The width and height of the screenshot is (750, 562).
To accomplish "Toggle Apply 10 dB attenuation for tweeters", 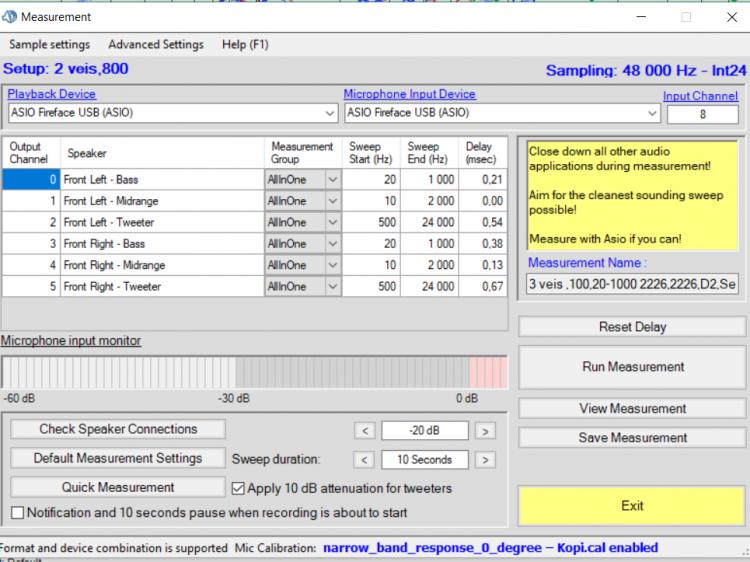I will coord(239,489).
